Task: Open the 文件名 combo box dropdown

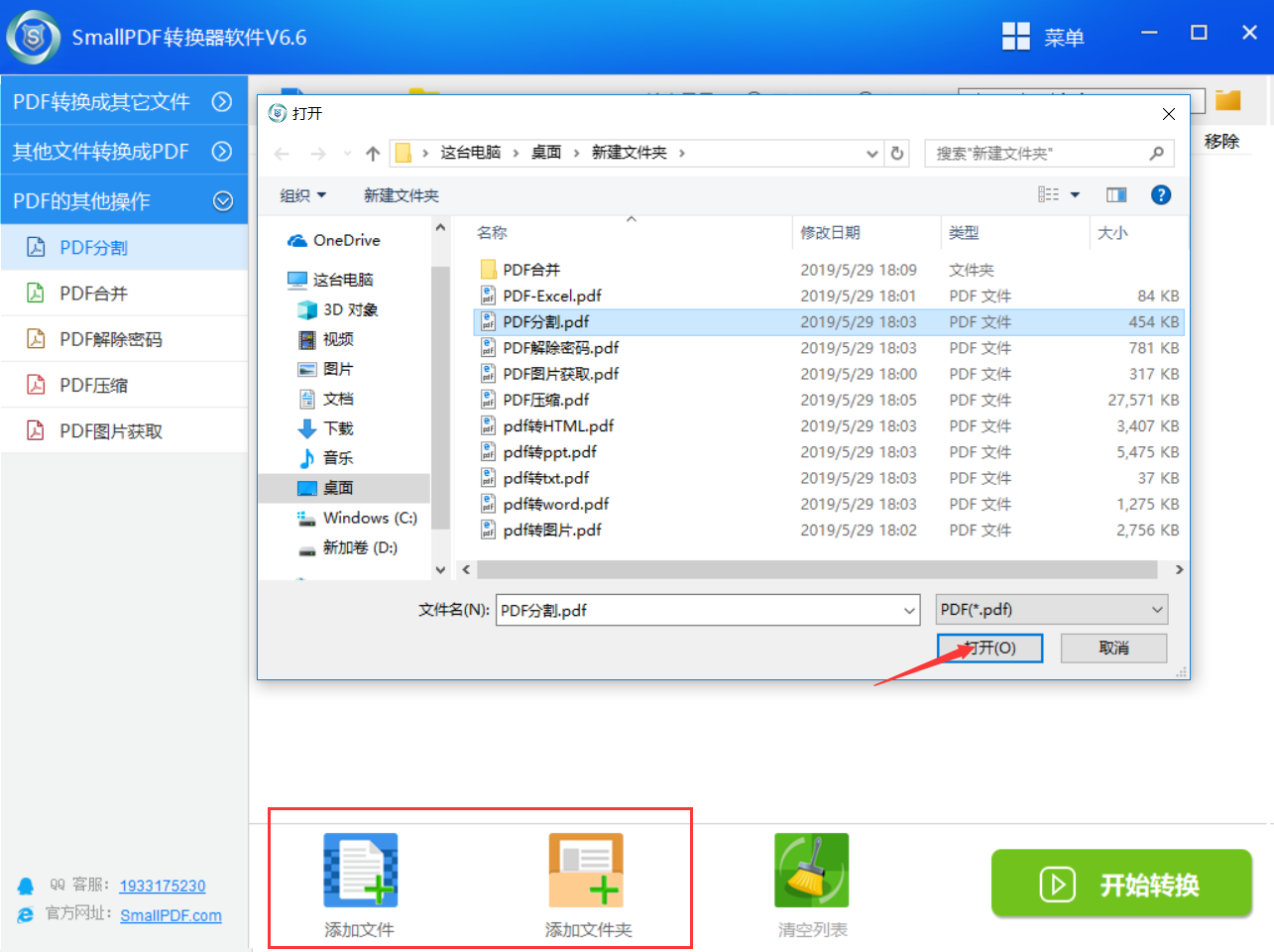Action: (910, 610)
